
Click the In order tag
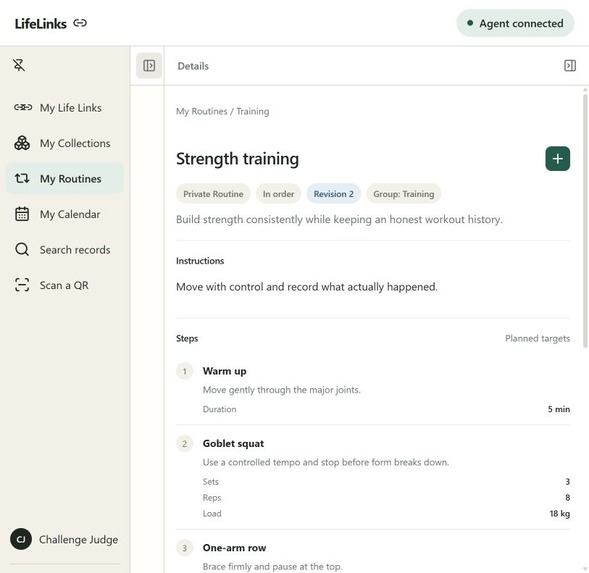pyautogui.click(x=278, y=194)
